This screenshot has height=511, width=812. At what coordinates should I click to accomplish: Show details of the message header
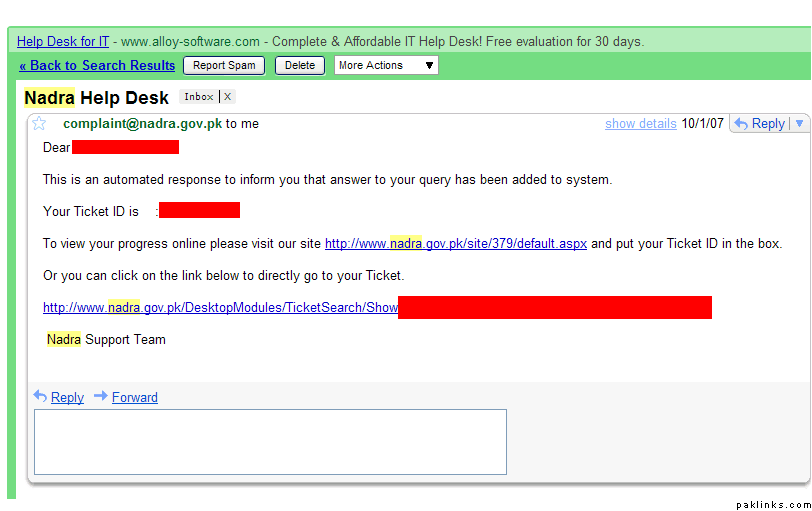pos(640,124)
